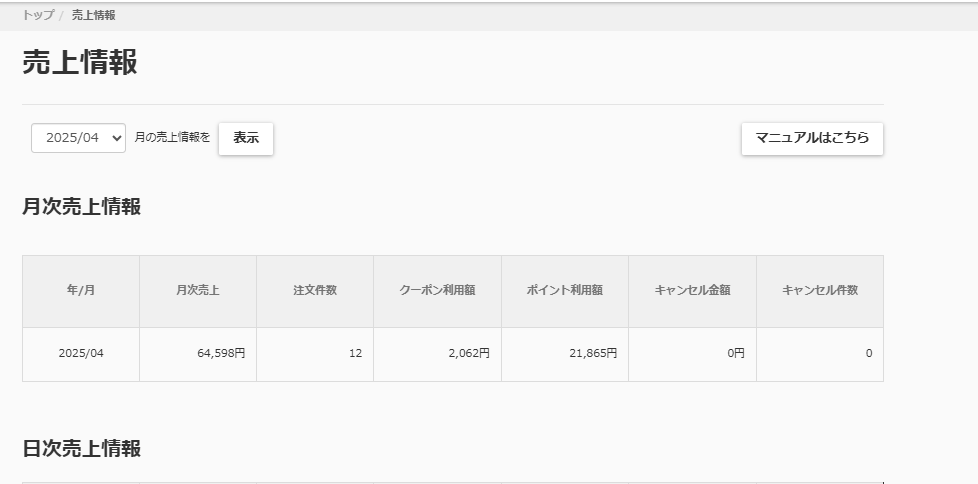Select the 注文件数 column header
This screenshot has height=484, width=978.
(x=315, y=291)
